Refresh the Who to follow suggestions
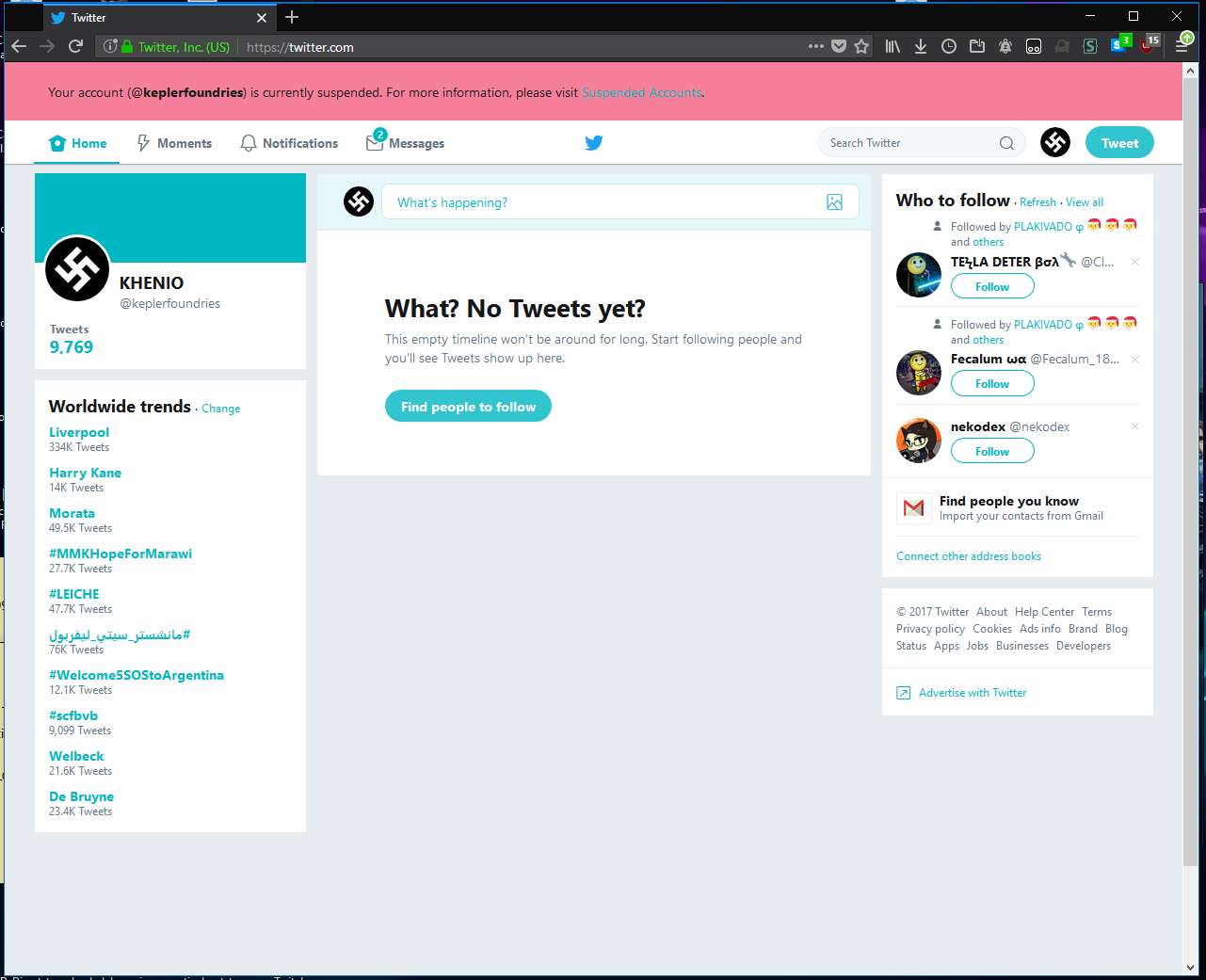This screenshot has width=1206, height=980. pos(1037,202)
